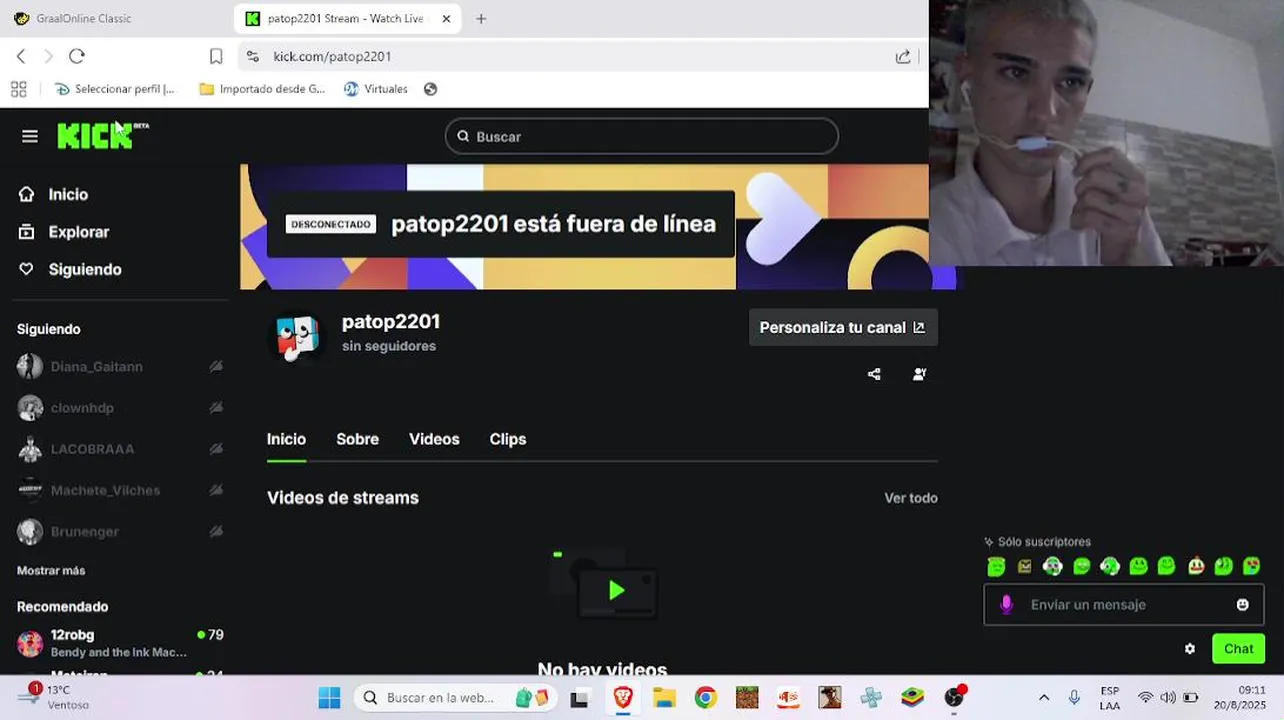Screen dimensions: 1284x720
Task: Open Minecraft from taskbar
Action: [747, 698]
